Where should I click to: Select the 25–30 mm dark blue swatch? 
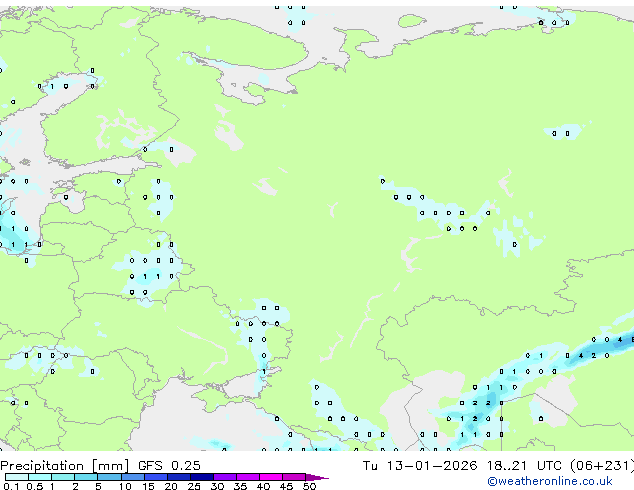pyautogui.click(x=202, y=477)
